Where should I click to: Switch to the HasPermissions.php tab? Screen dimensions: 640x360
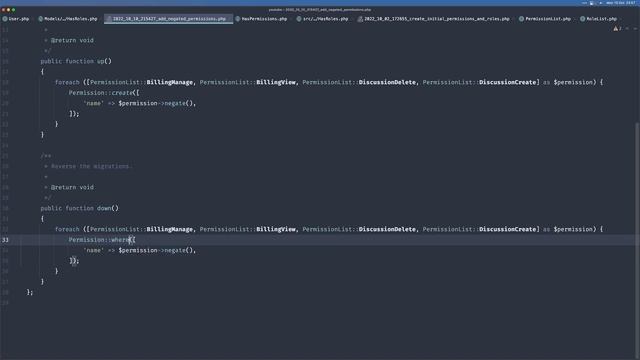(x=261, y=19)
